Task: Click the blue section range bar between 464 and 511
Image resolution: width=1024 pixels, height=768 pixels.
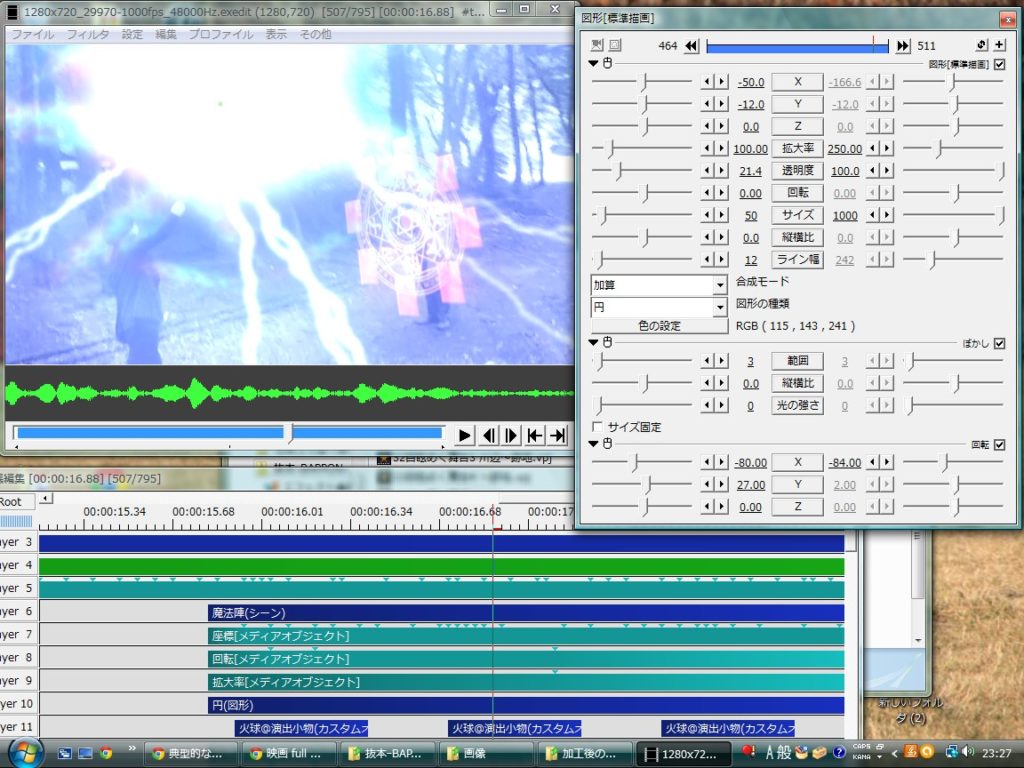Action: [797, 46]
